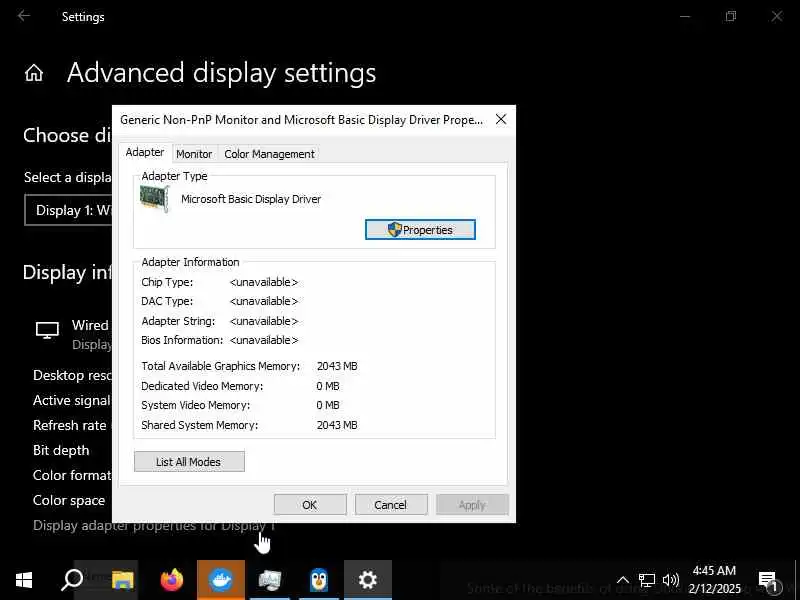Launch File Explorer from taskbar
The width and height of the screenshot is (800, 600).
[123, 580]
